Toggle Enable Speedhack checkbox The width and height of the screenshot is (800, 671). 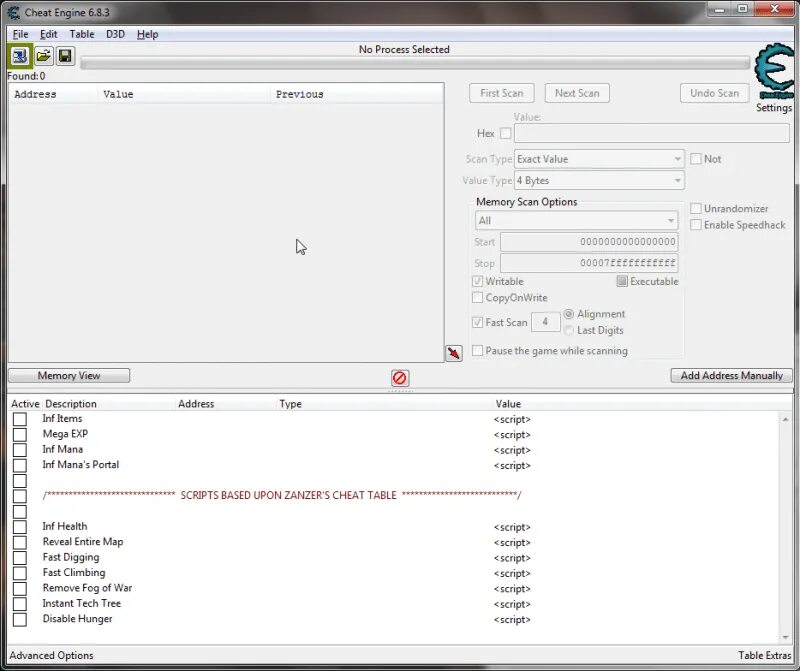[x=696, y=225]
